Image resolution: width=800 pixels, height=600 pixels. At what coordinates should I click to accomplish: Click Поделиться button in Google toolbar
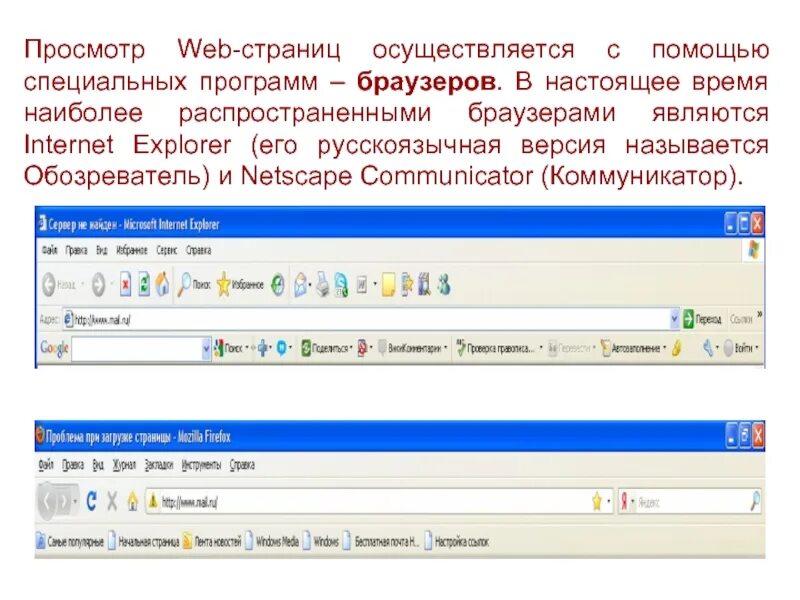(x=327, y=348)
